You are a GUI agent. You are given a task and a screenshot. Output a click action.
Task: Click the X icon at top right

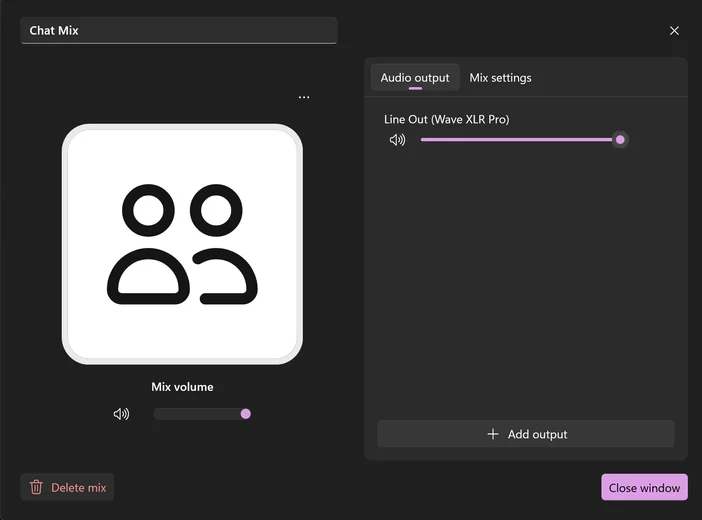(x=674, y=31)
